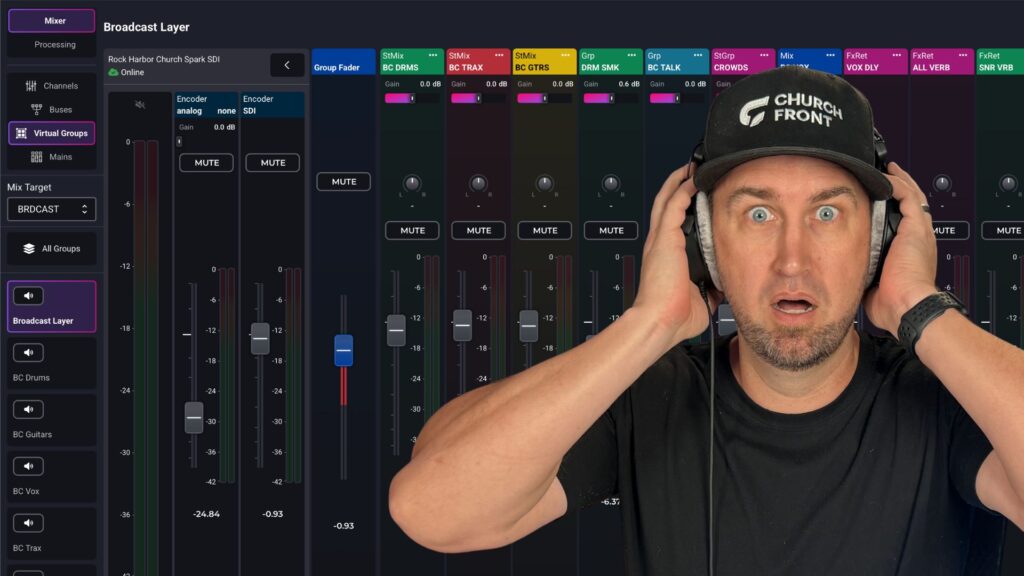Click the pan knob on BC TRAX channel
This screenshot has height=576, width=1024.
pyautogui.click(x=478, y=184)
